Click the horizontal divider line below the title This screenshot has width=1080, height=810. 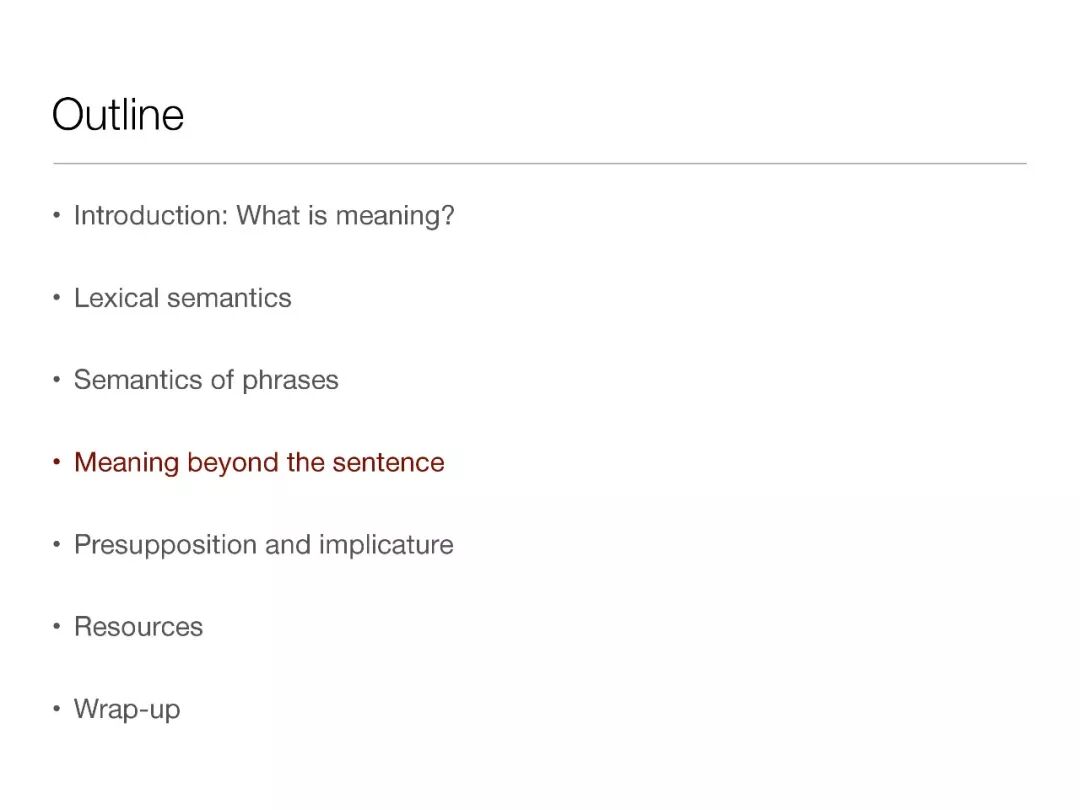click(x=540, y=163)
